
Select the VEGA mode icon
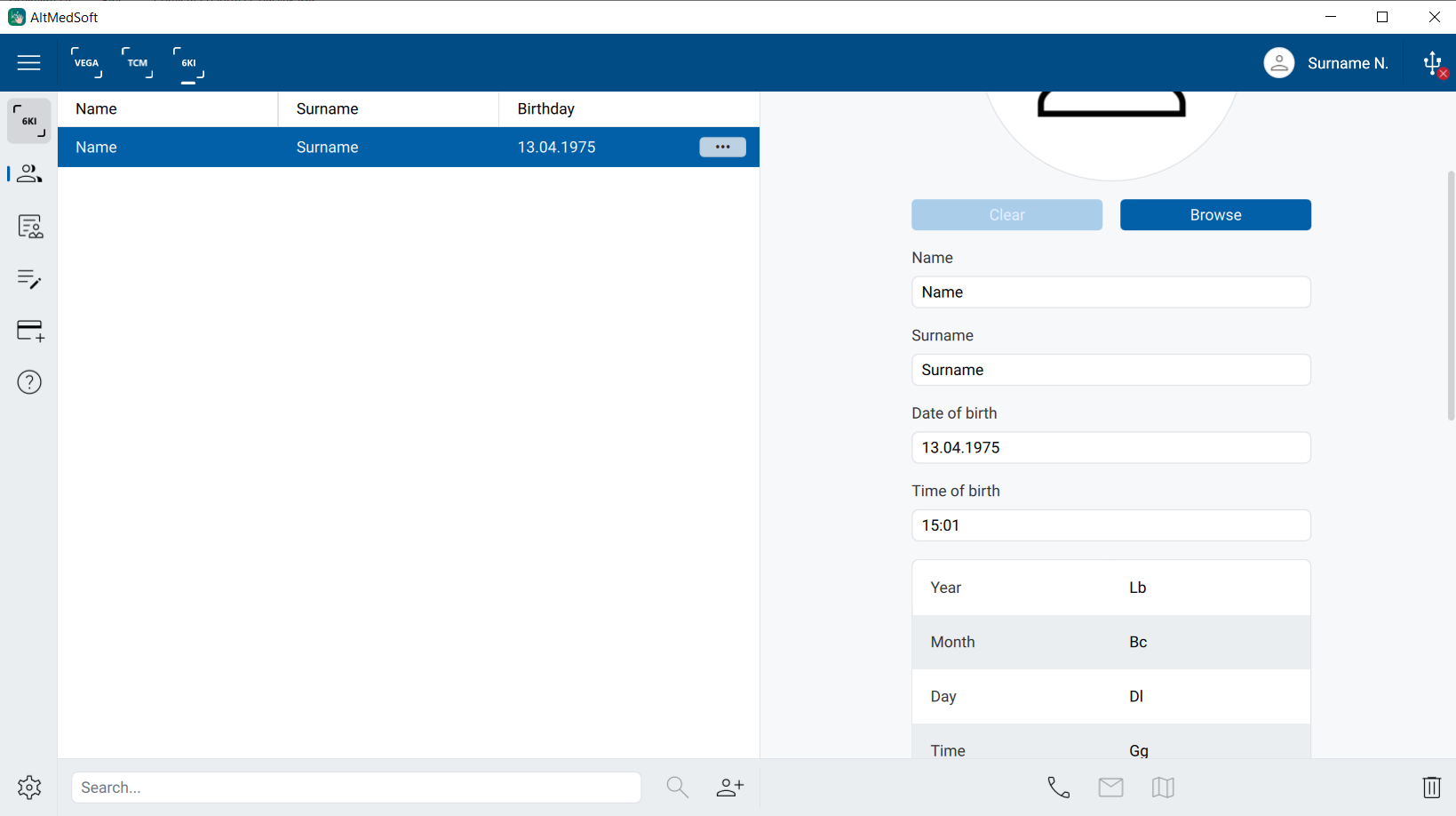point(86,63)
